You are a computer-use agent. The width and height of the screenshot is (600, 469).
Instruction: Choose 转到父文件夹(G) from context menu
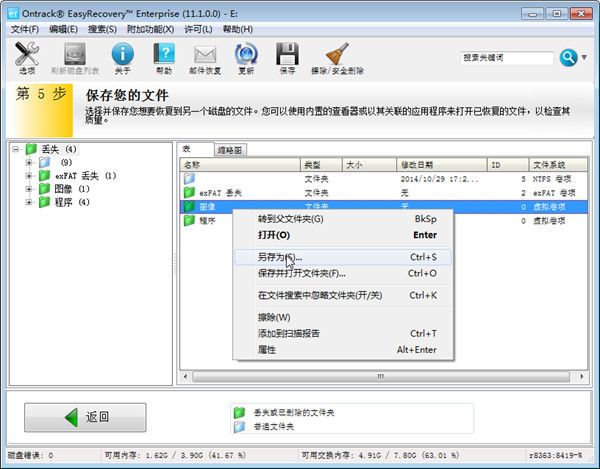[x=343, y=219]
